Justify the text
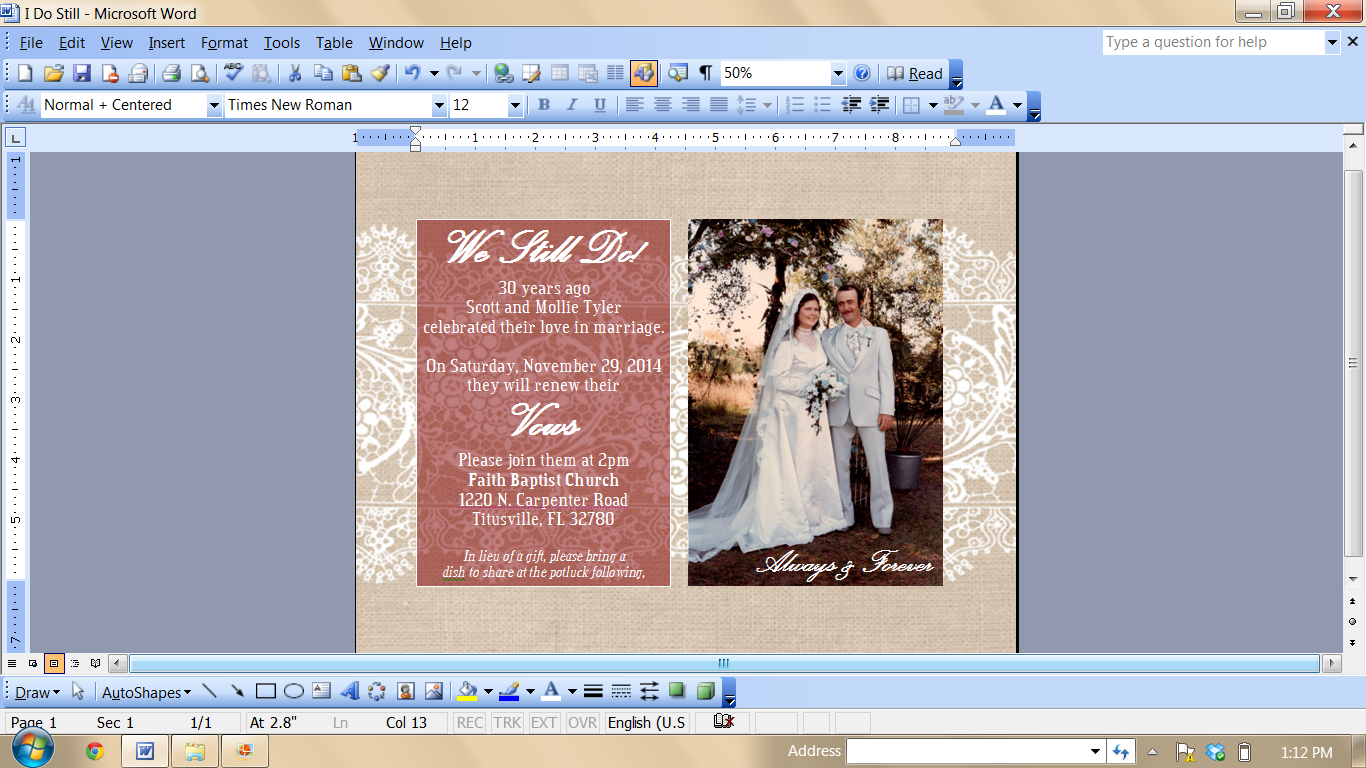This screenshot has height=768, width=1366. (718, 105)
